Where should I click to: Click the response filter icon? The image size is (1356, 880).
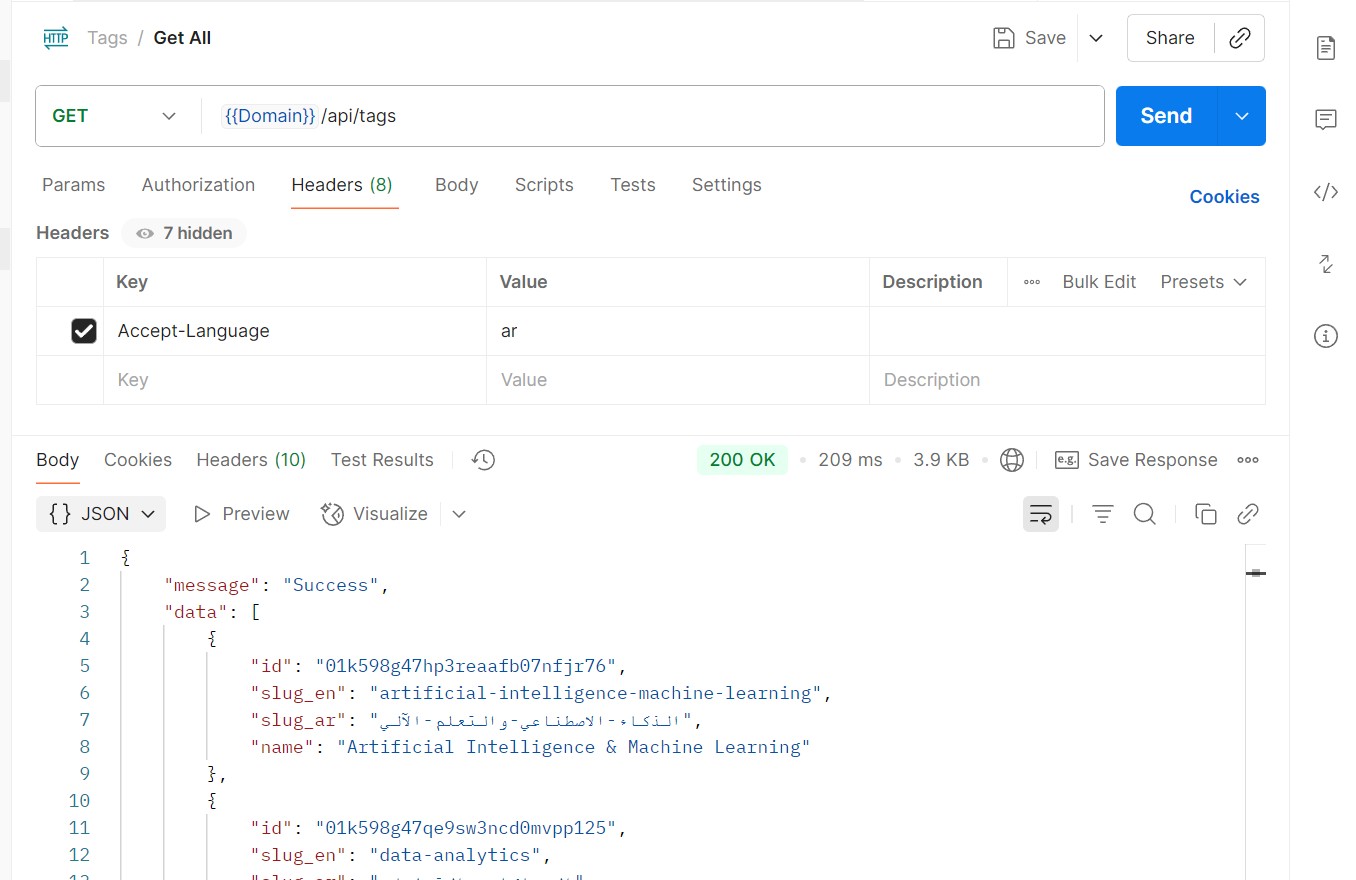point(1102,514)
